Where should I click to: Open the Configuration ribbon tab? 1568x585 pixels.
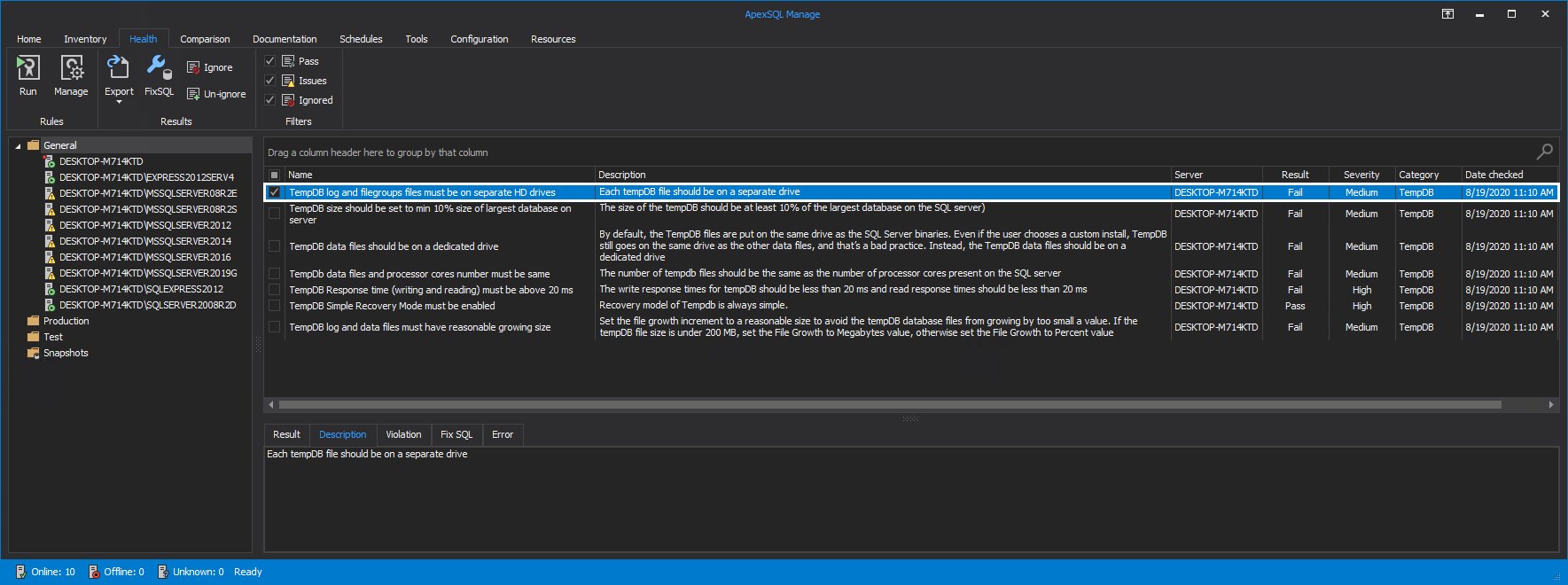(480, 39)
